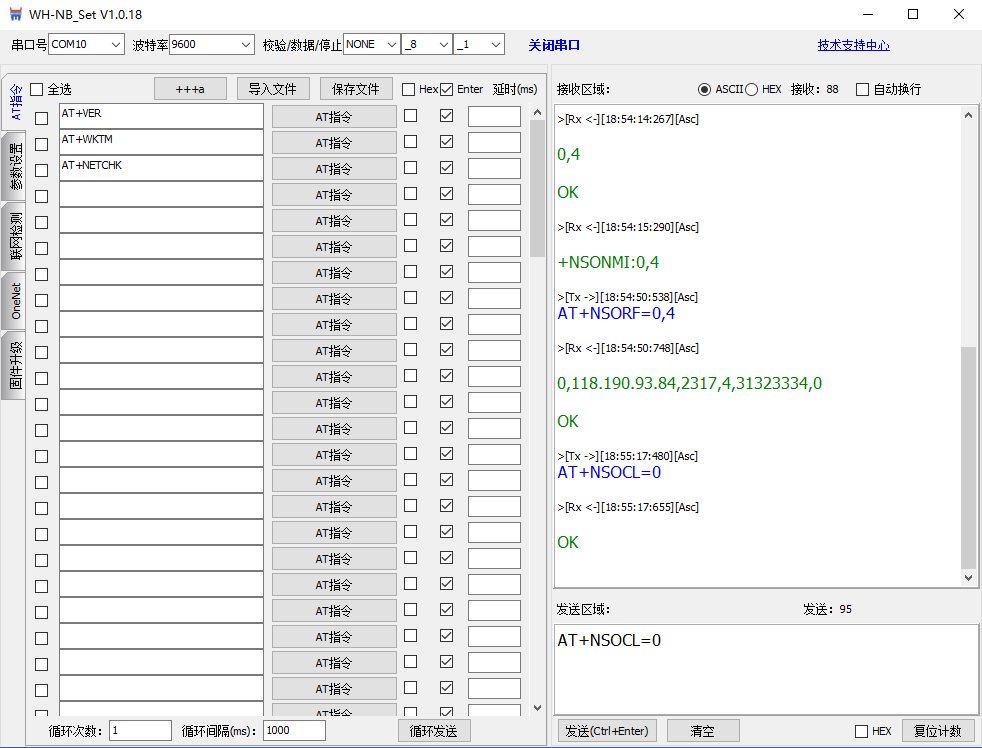Toggle Hex checkbox in AT+VER row
Image resolution: width=982 pixels, height=748 pixels.
point(410,115)
